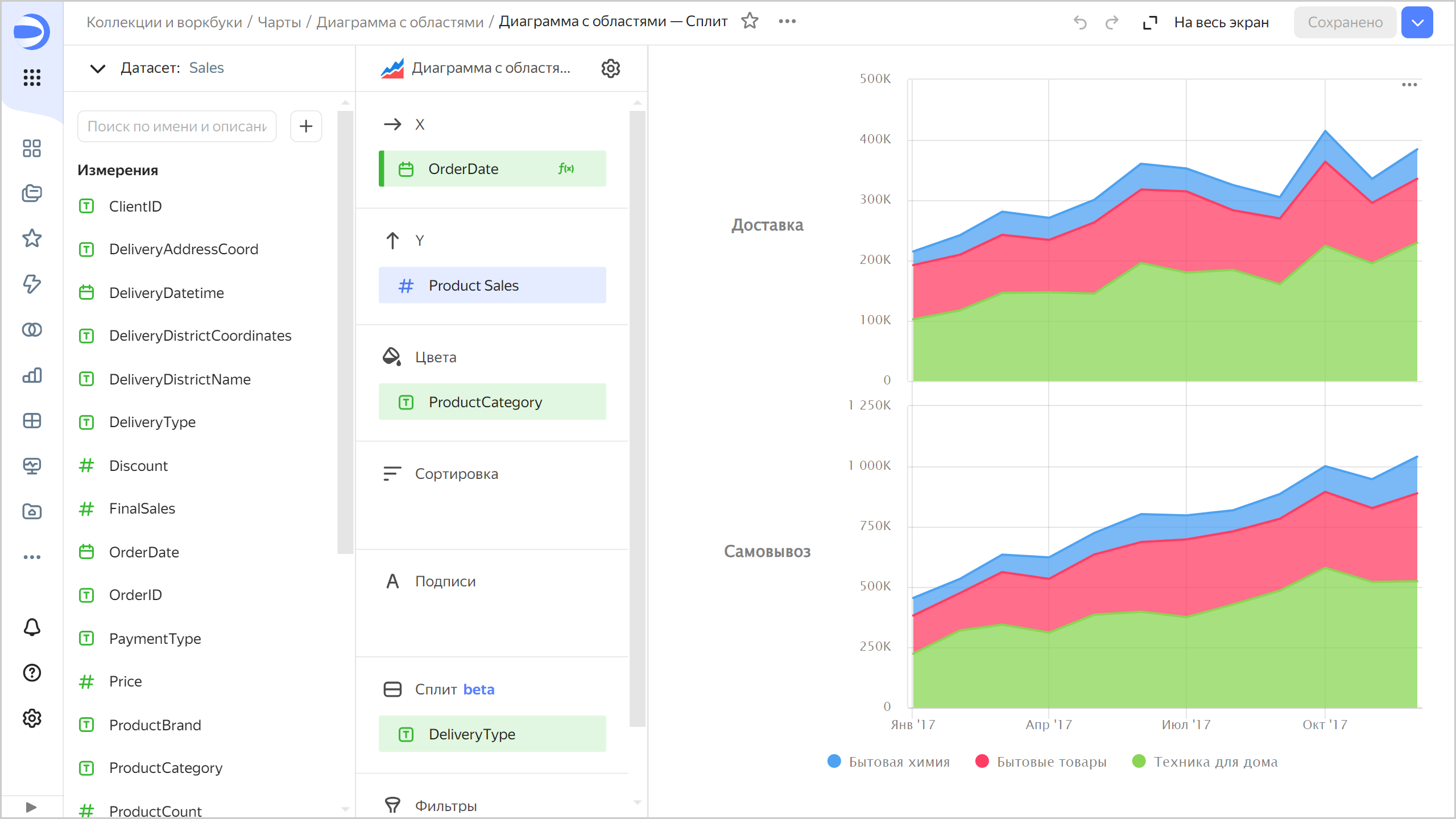Click the redo arrow icon
The image size is (1456, 819).
coord(1111,22)
